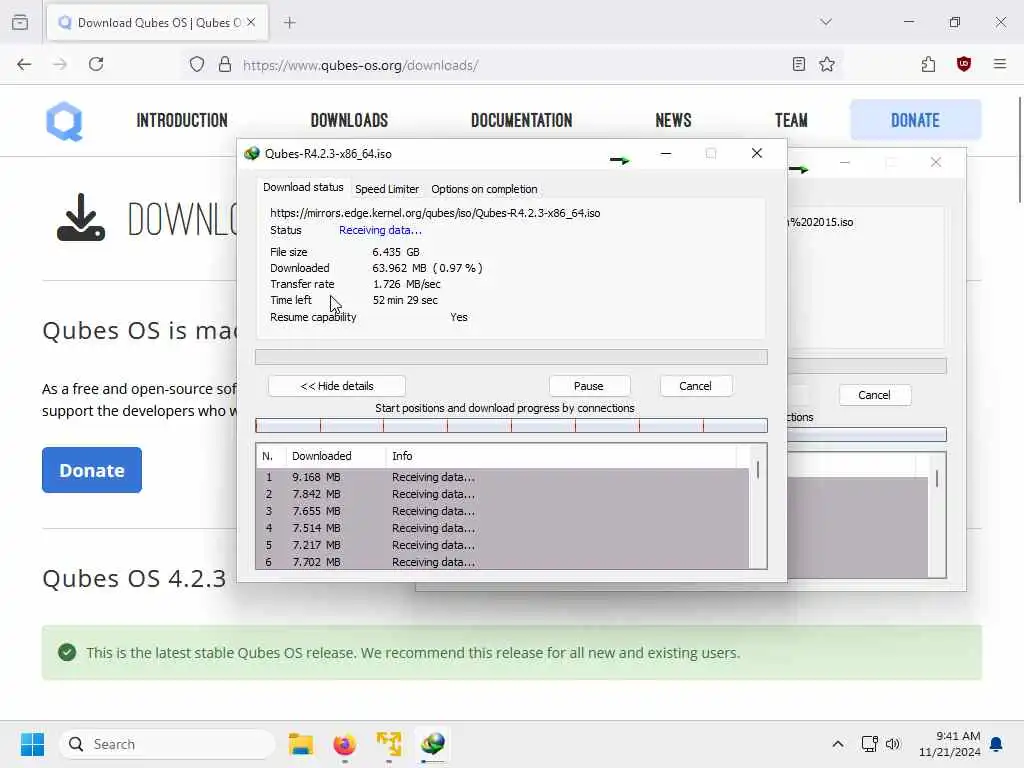Switch to Options on completion tab

[x=484, y=189]
